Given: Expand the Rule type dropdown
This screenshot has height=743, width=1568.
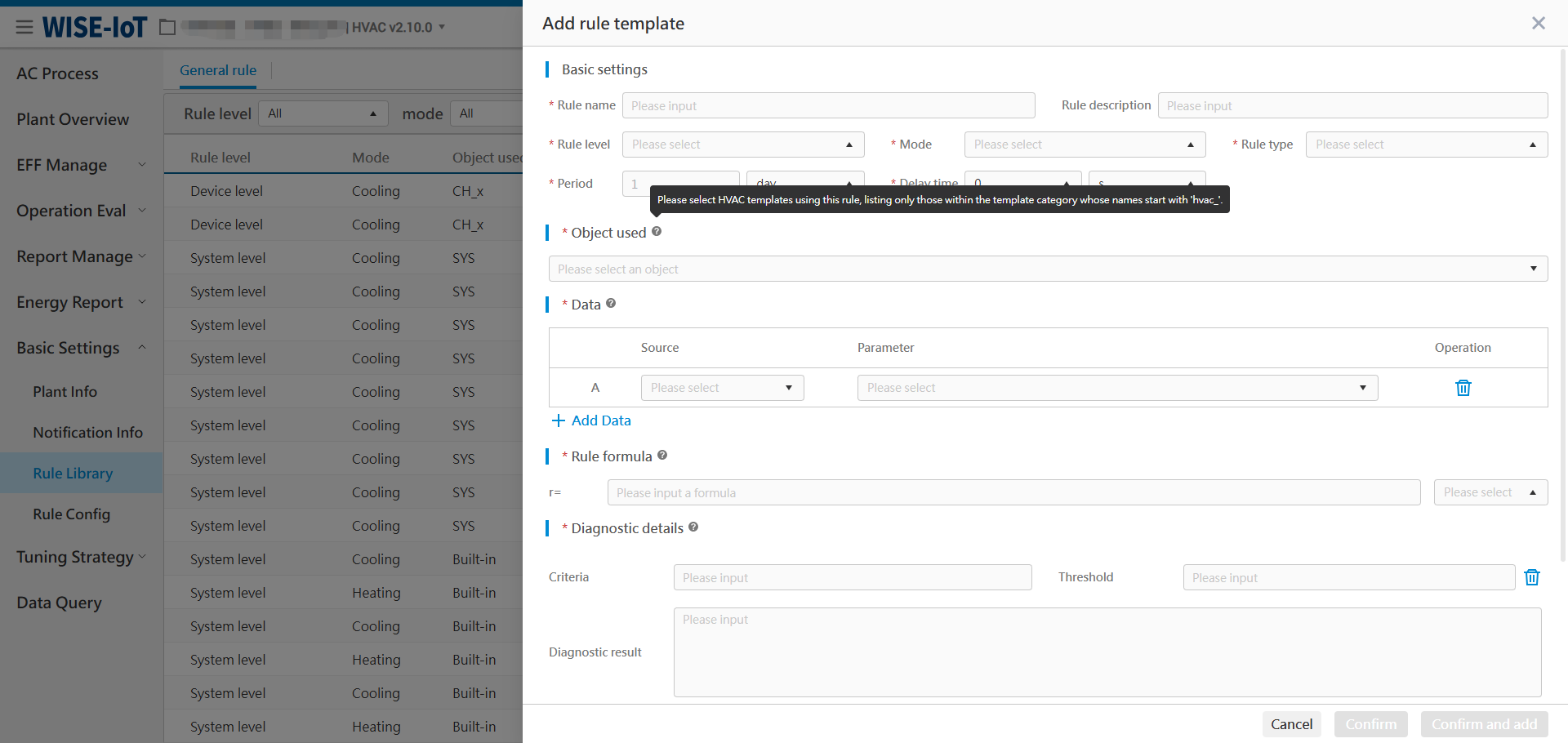Looking at the screenshot, I should point(1426,145).
